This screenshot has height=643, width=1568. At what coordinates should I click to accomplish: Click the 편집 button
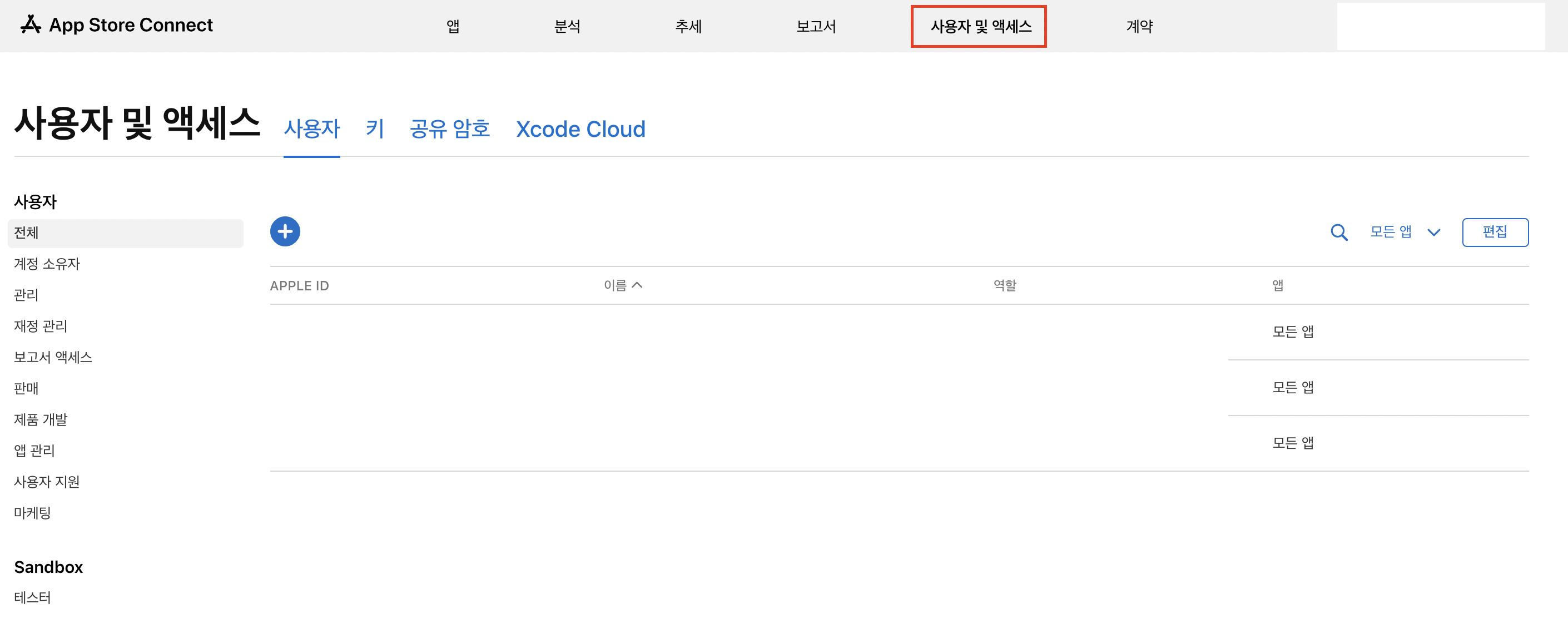1495,232
